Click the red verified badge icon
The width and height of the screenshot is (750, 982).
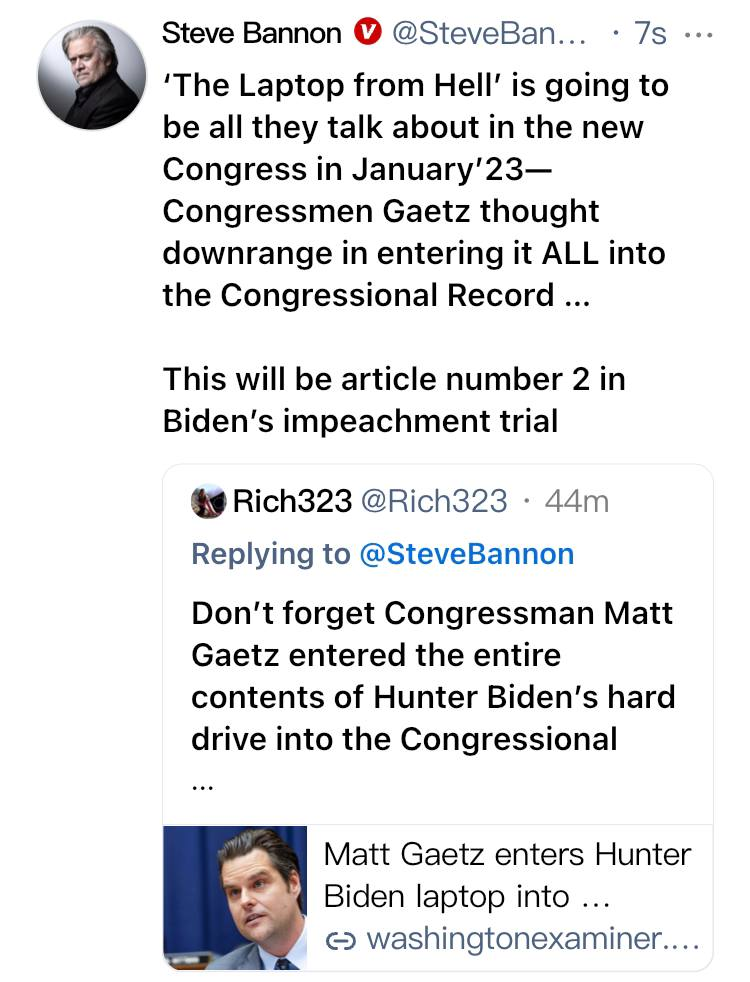pos(367,34)
